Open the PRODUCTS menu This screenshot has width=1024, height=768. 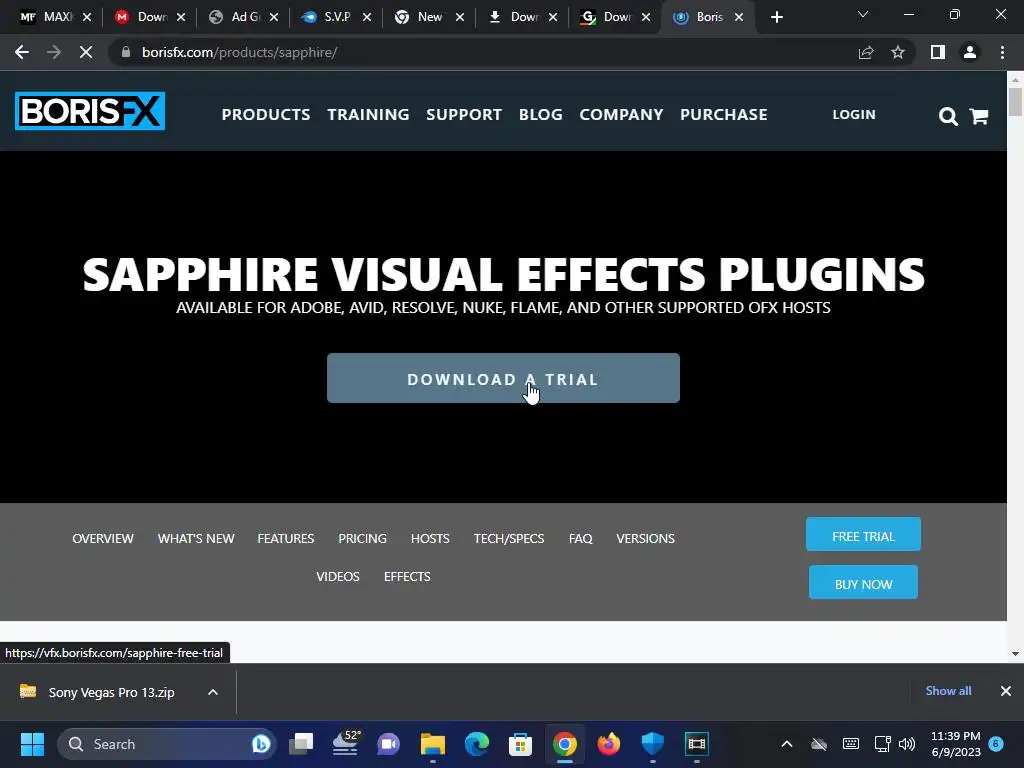point(266,114)
